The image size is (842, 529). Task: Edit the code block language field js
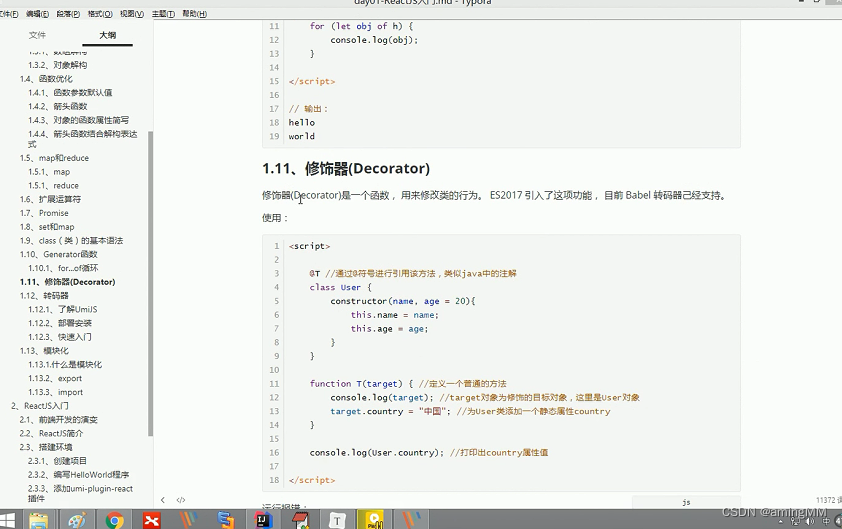click(x=686, y=502)
